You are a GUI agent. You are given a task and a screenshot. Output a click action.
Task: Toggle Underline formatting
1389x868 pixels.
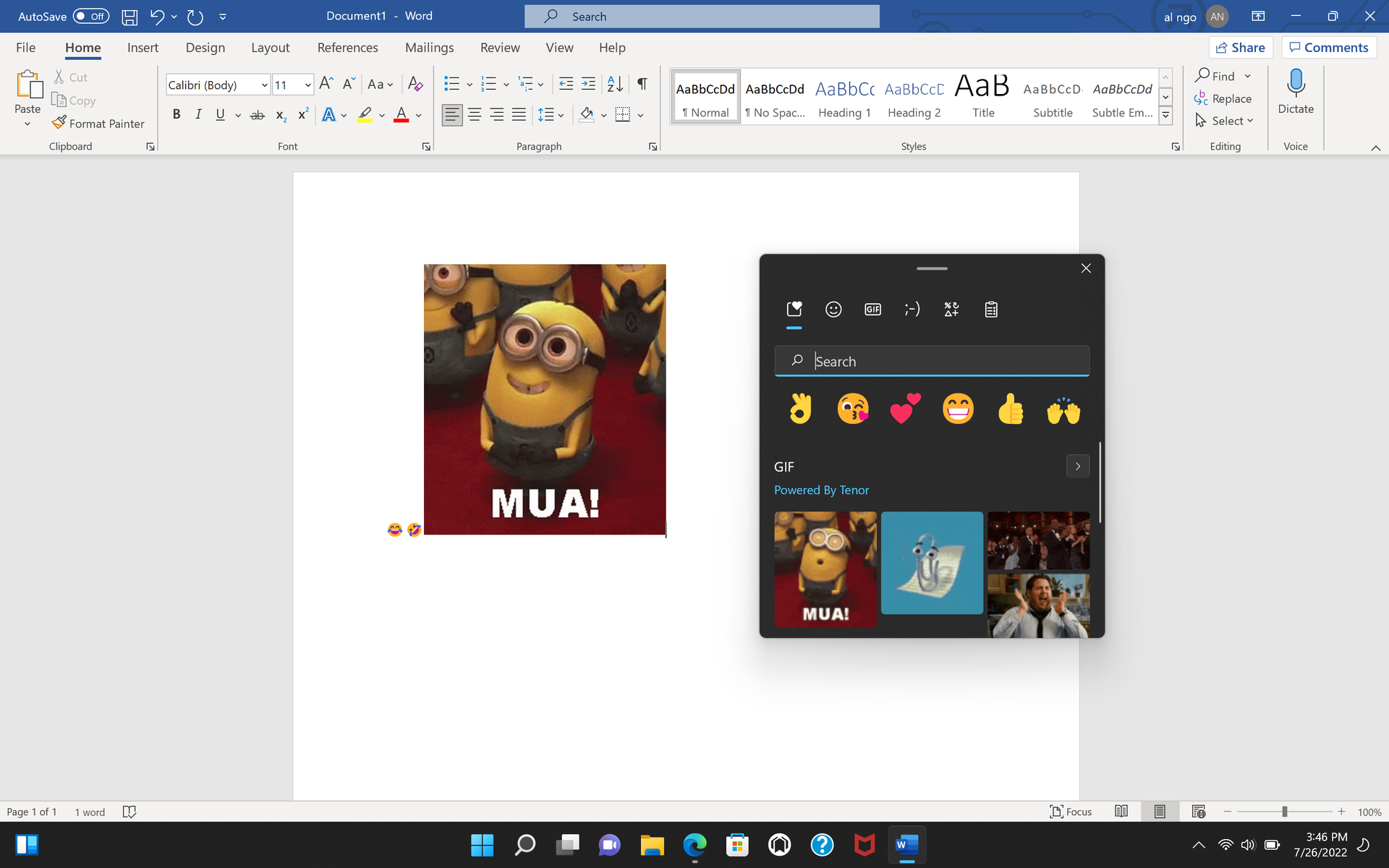[x=220, y=114]
